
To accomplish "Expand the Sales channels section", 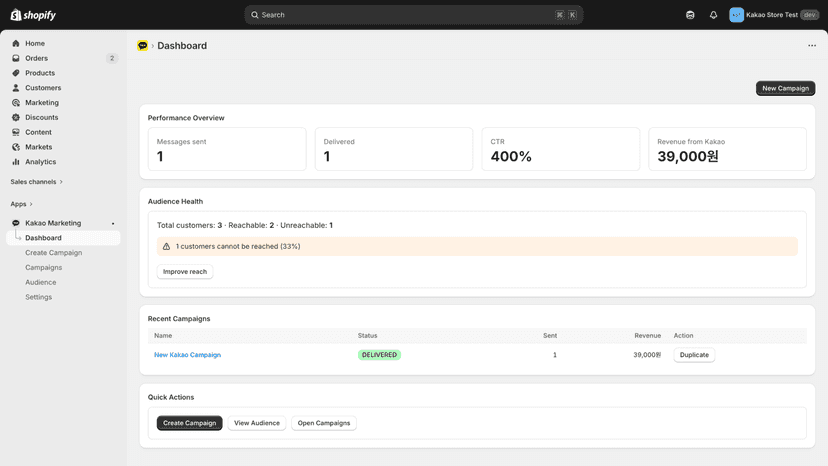I will (36, 182).
